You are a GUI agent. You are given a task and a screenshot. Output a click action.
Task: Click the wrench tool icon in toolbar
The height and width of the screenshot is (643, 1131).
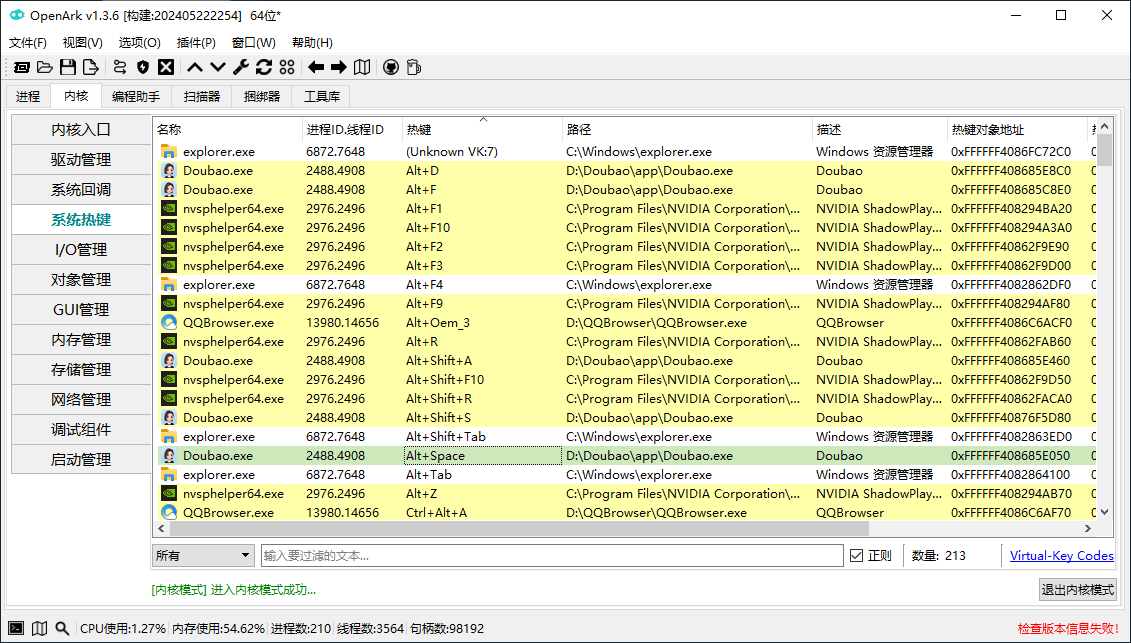(x=241, y=67)
